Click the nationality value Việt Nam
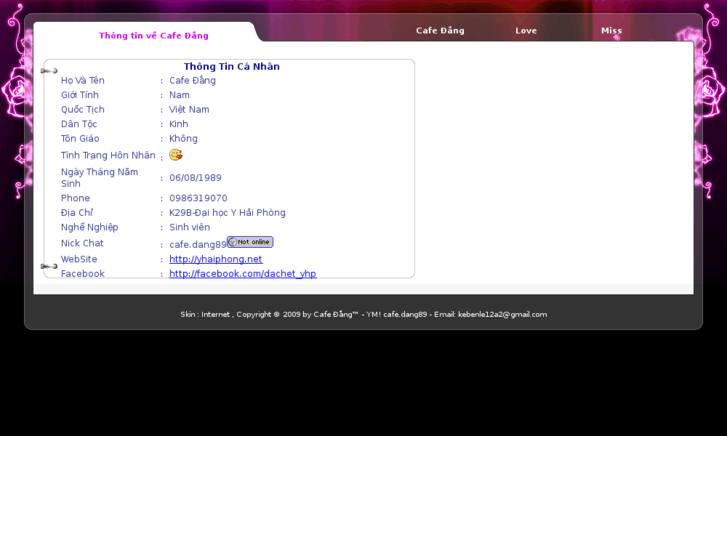The image size is (727, 545). pos(189,109)
